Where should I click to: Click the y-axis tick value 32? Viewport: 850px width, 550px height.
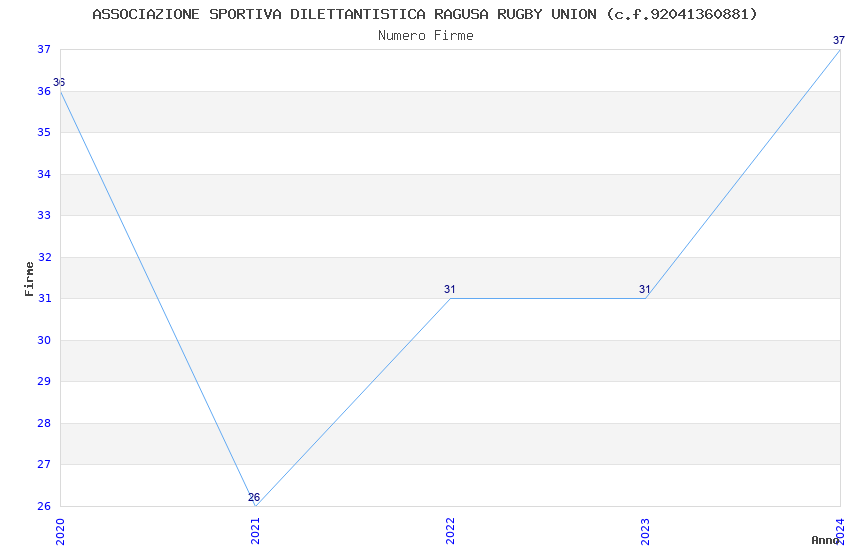coord(44,257)
